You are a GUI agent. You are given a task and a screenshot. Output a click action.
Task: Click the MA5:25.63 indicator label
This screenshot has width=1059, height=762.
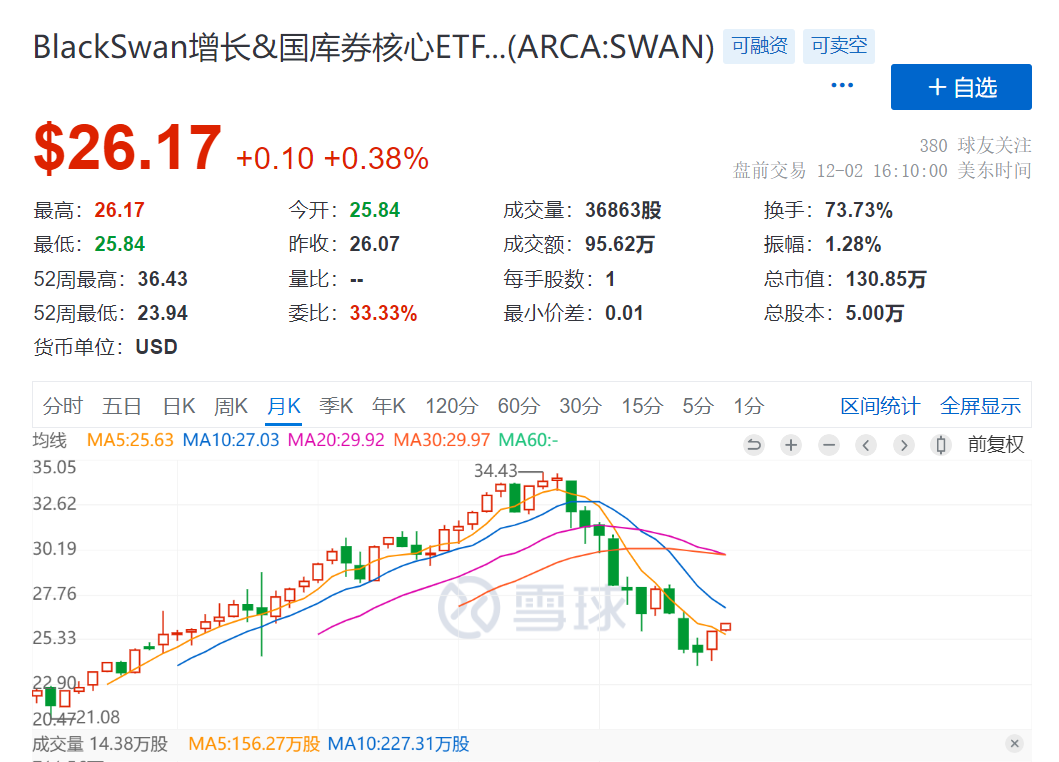[x=130, y=440]
